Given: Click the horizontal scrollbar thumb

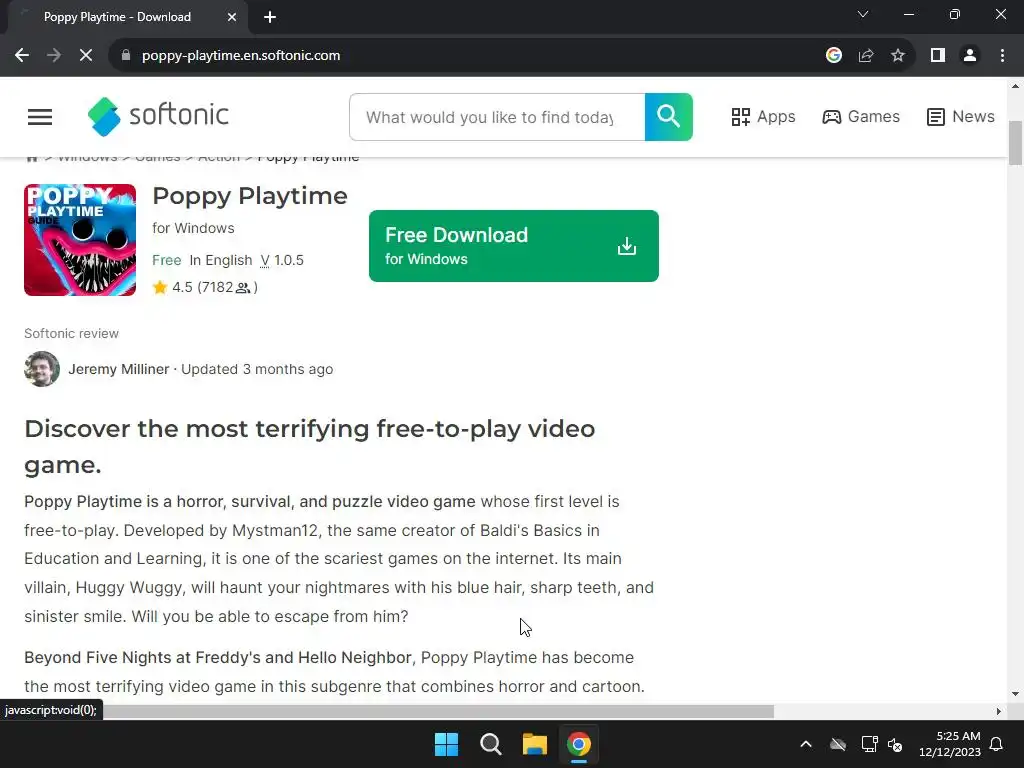Looking at the screenshot, I should point(439,711).
